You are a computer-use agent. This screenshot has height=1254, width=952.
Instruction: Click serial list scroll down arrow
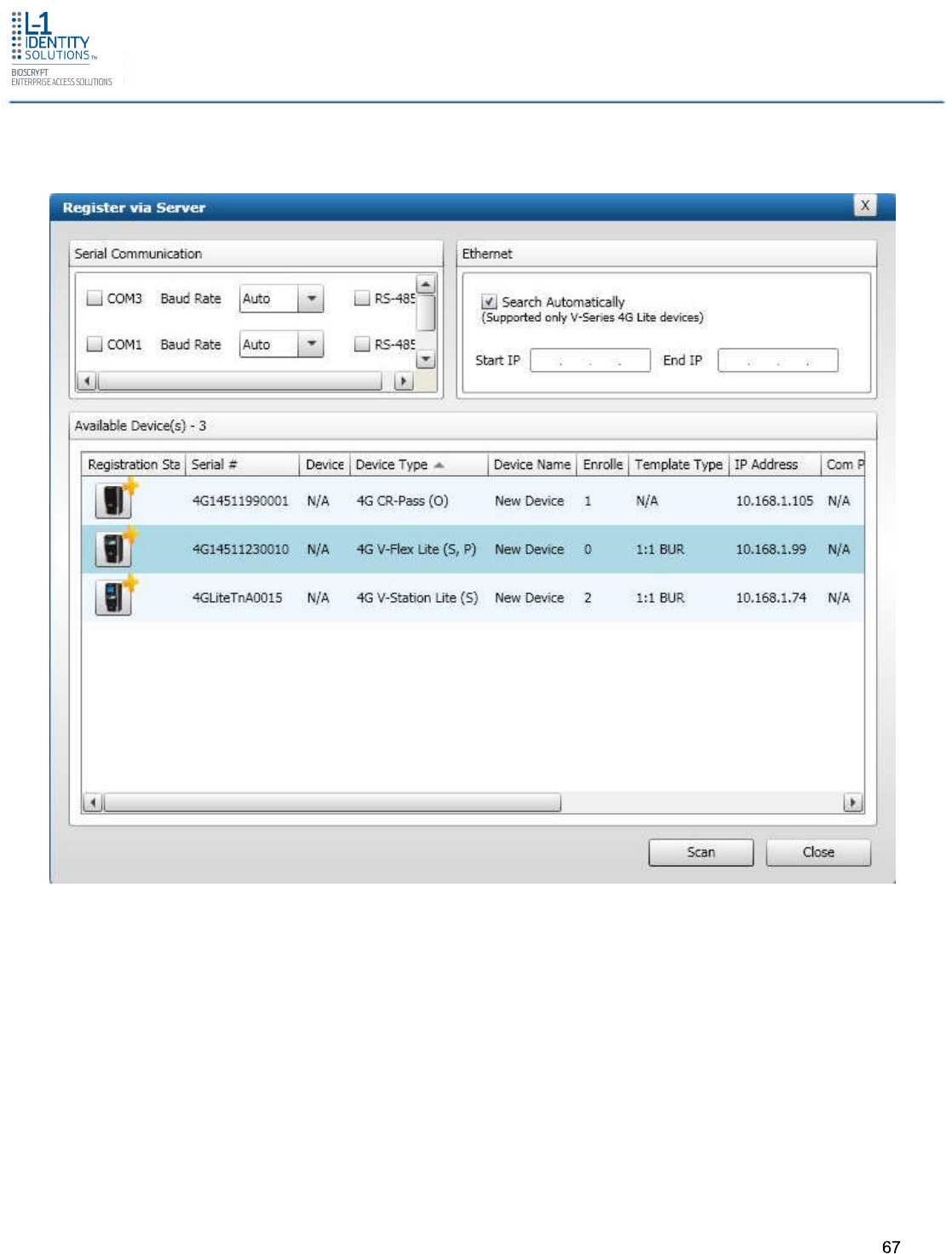click(x=426, y=359)
